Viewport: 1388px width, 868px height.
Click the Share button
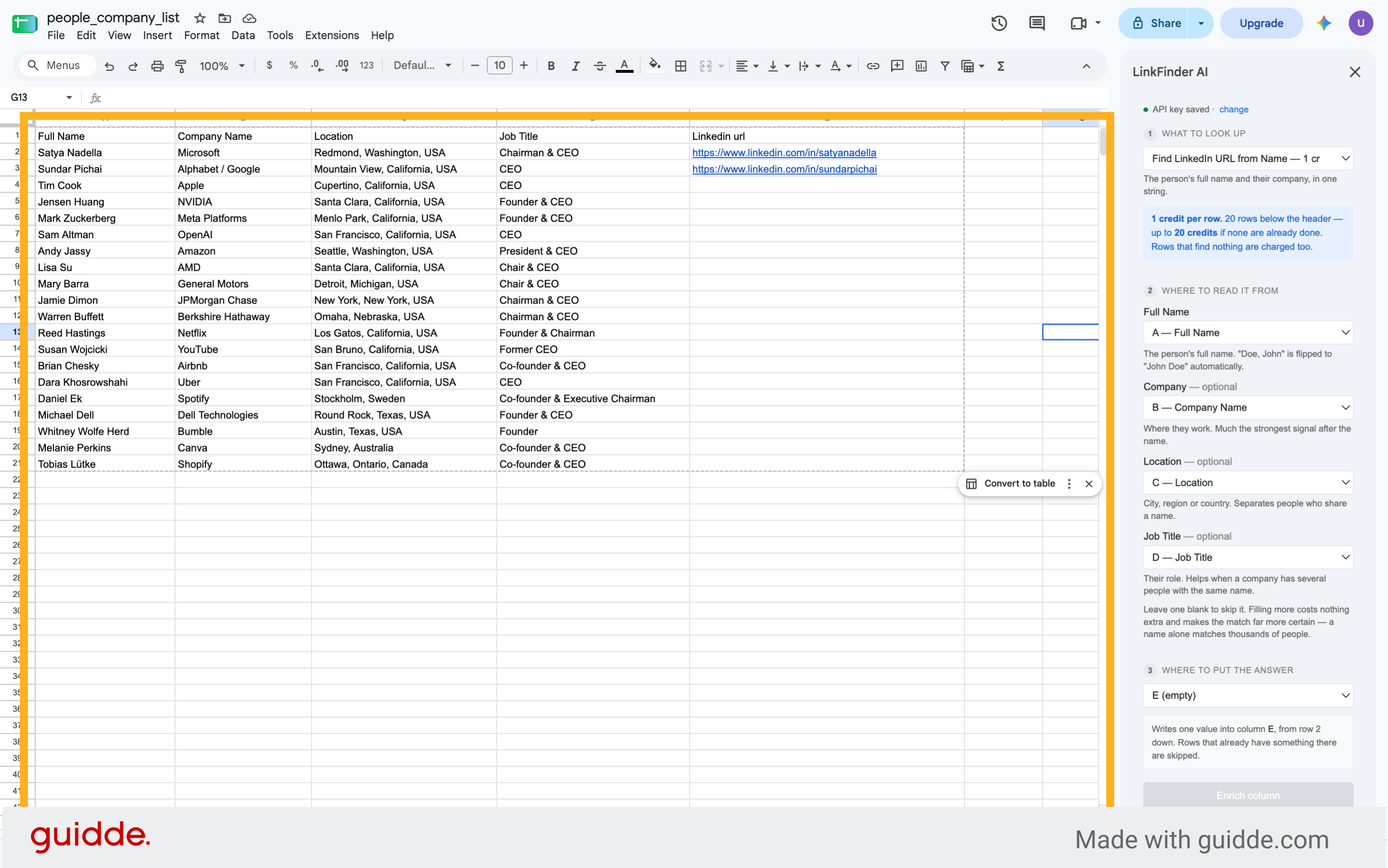click(1154, 23)
